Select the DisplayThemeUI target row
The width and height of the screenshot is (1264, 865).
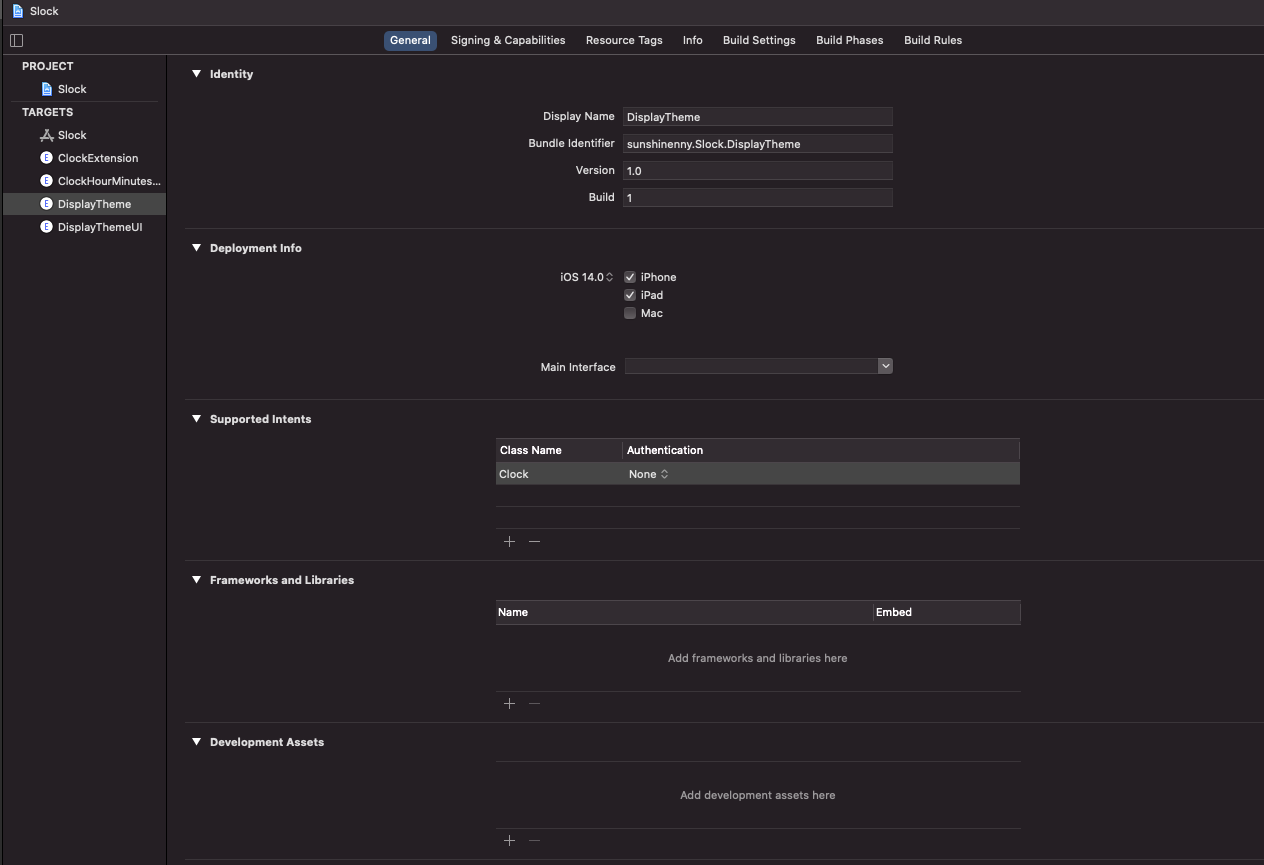click(x=84, y=227)
